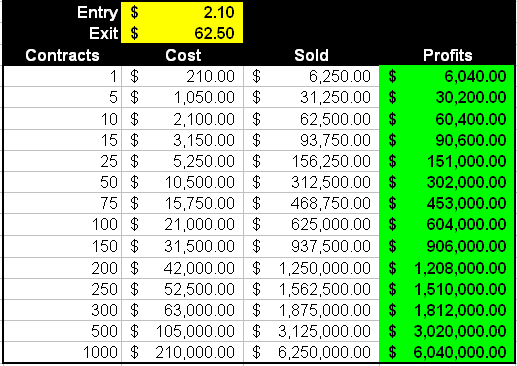Click the Sold column header
This screenshot has height=366, width=517.
click(x=311, y=55)
